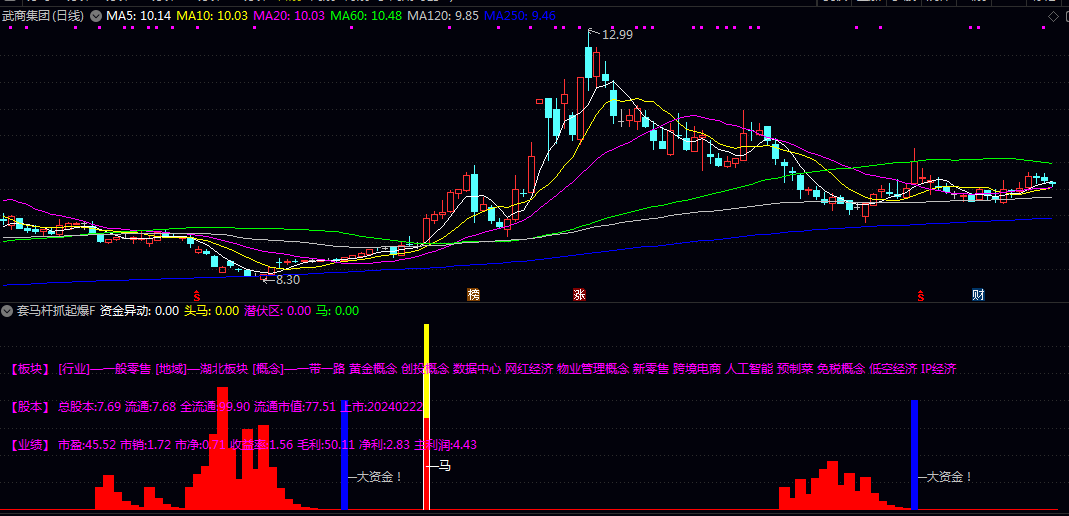The image size is (1069, 516).
Task: Click the 网红经济 concept text
Action: 528,369
